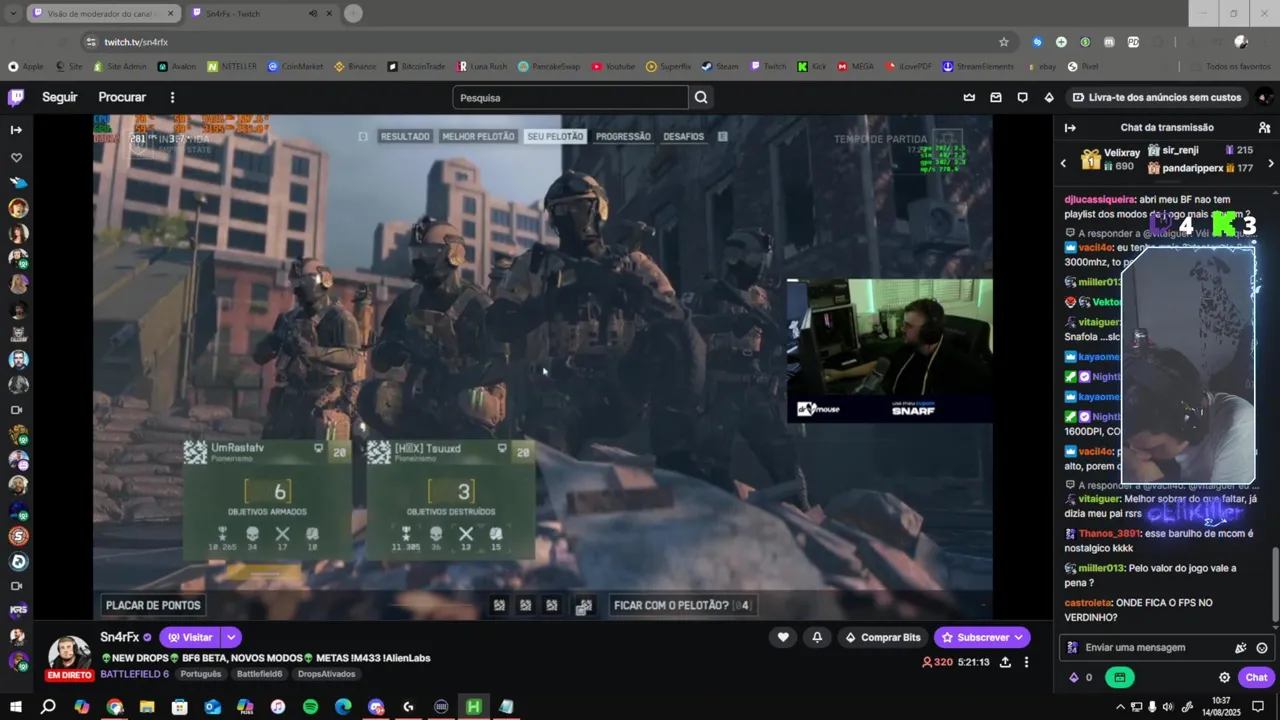Go to Seguir in top navigation
Image resolution: width=1280 pixels, height=720 pixels.
pos(60,97)
